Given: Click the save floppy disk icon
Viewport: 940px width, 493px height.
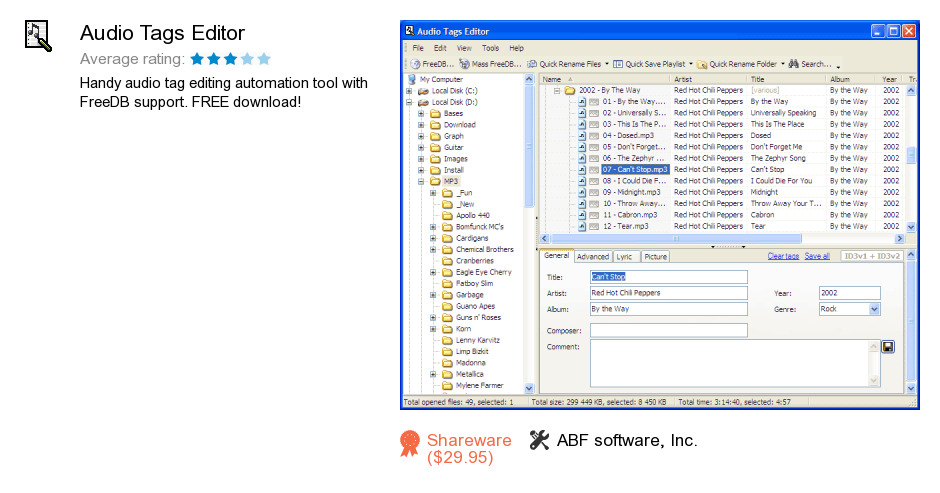Looking at the screenshot, I should click(888, 347).
